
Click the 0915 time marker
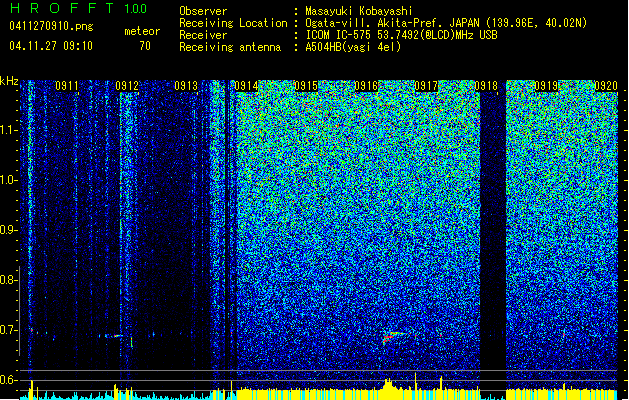(306, 86)
